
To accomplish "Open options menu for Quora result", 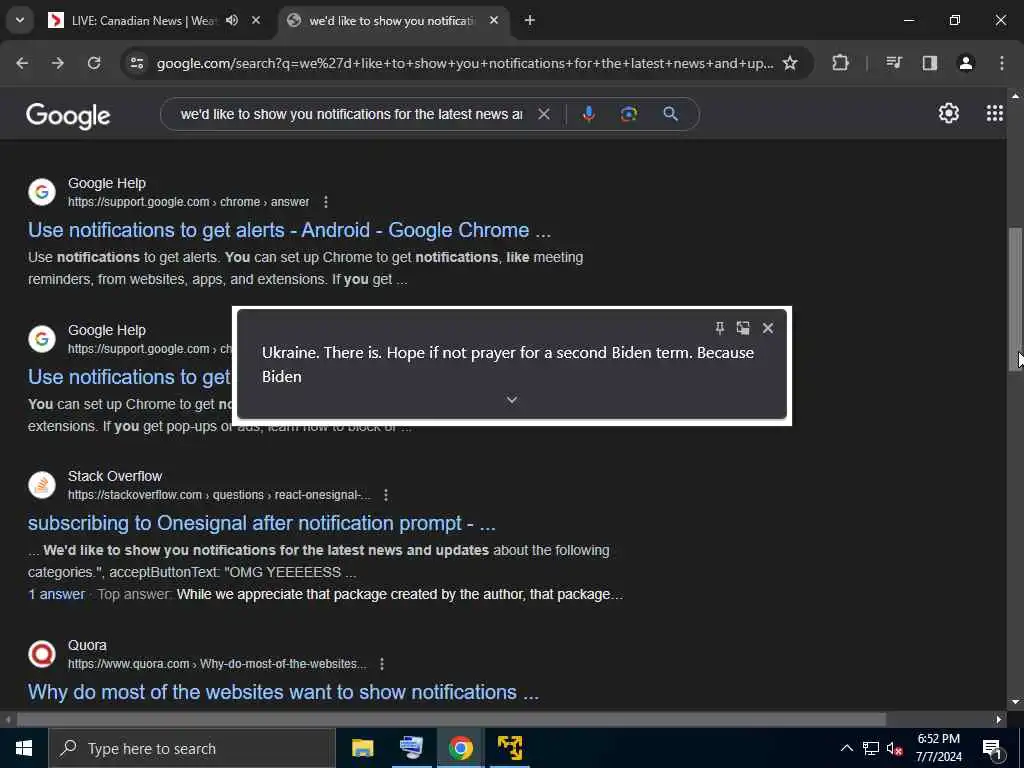I will point(382,664).
